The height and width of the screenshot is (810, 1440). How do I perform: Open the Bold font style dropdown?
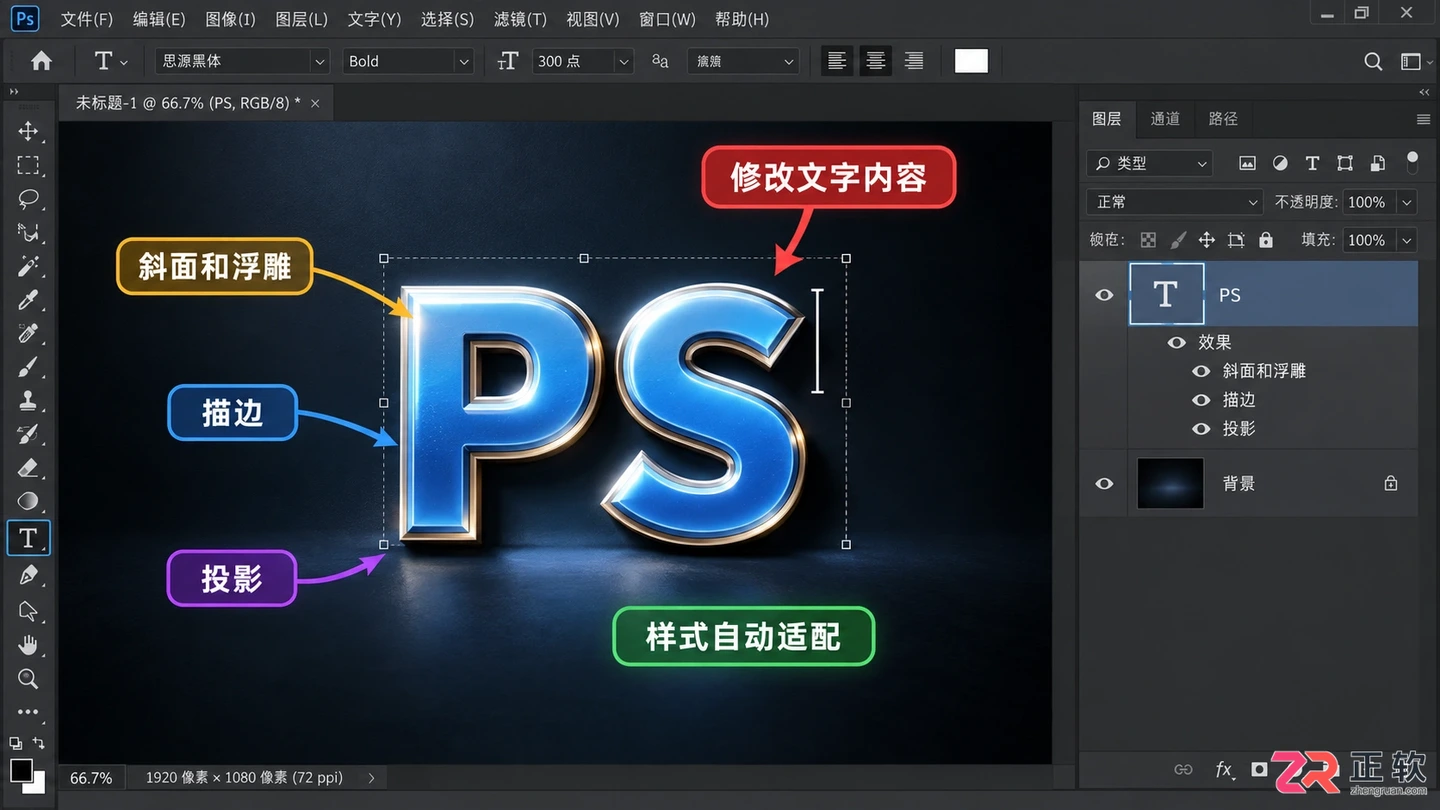click(407, 61)
